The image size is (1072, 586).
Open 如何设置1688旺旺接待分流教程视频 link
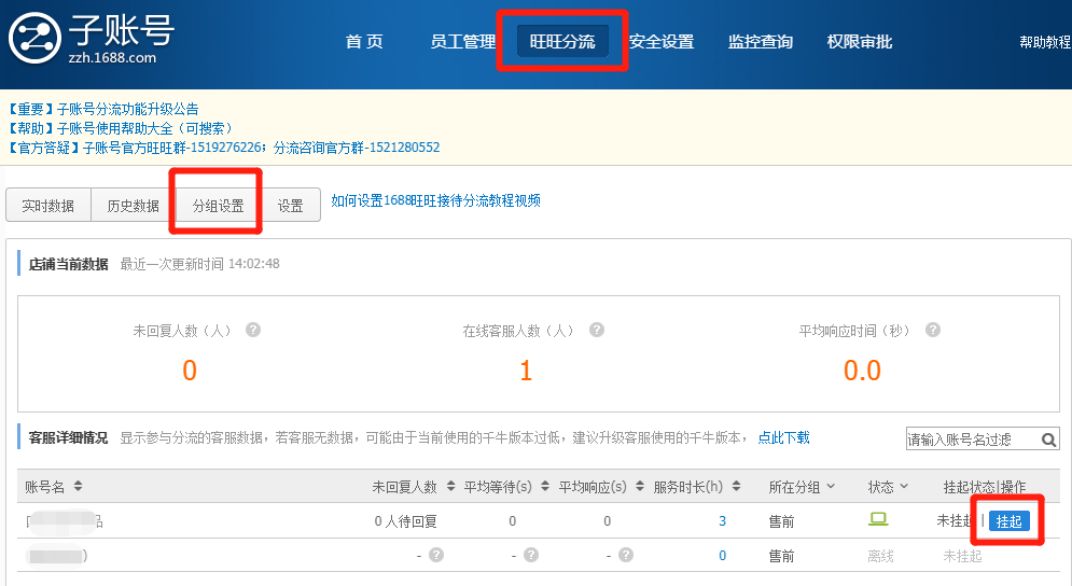tap(436, 200)
